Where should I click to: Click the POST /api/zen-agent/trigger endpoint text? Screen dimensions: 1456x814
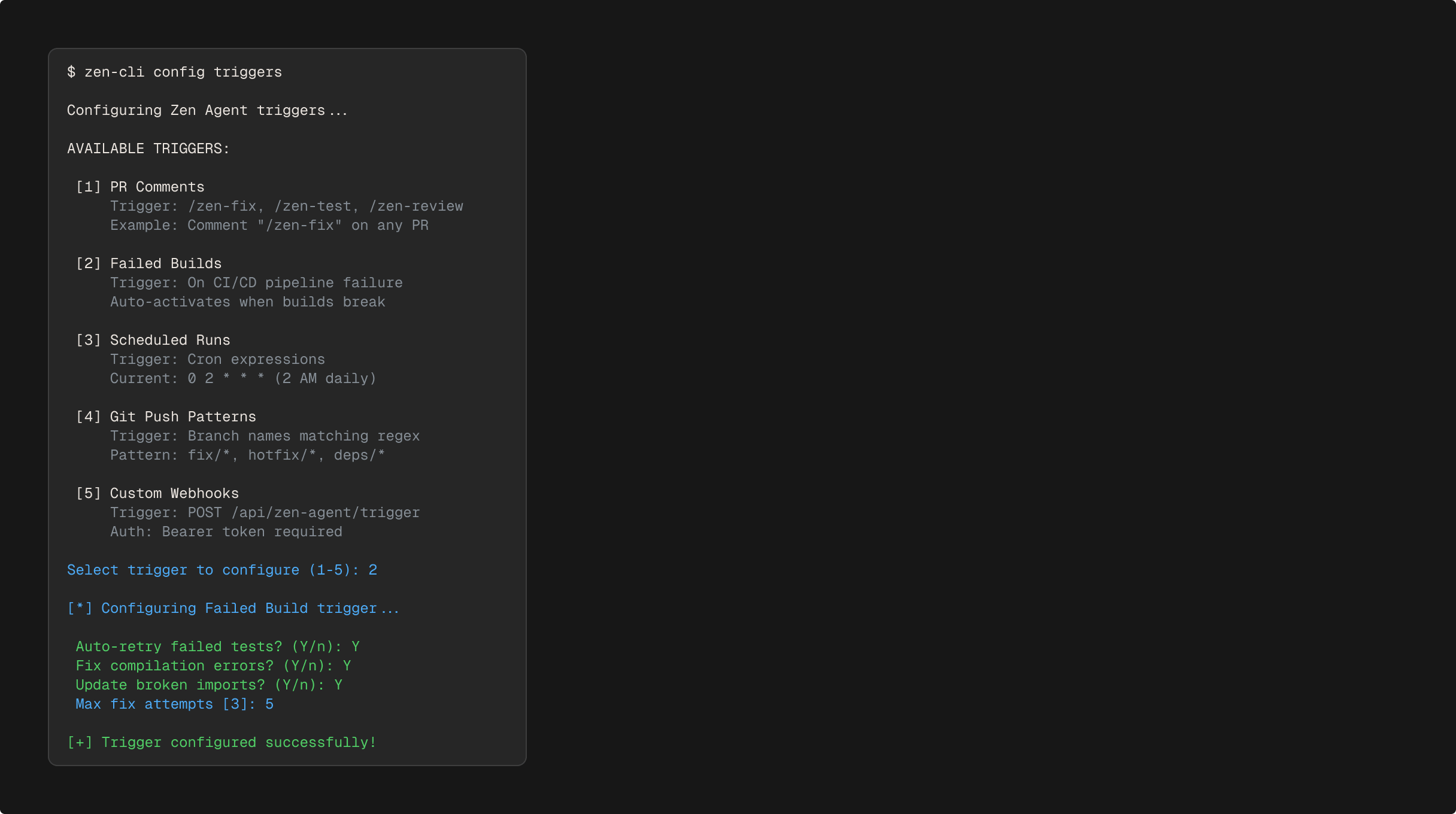[x=304, y=512]
